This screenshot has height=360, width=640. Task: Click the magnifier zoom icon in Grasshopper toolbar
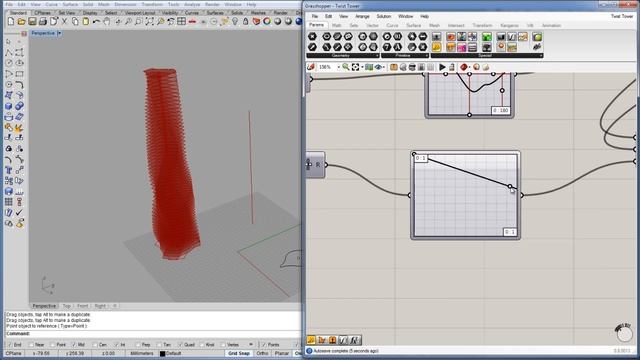346,67
